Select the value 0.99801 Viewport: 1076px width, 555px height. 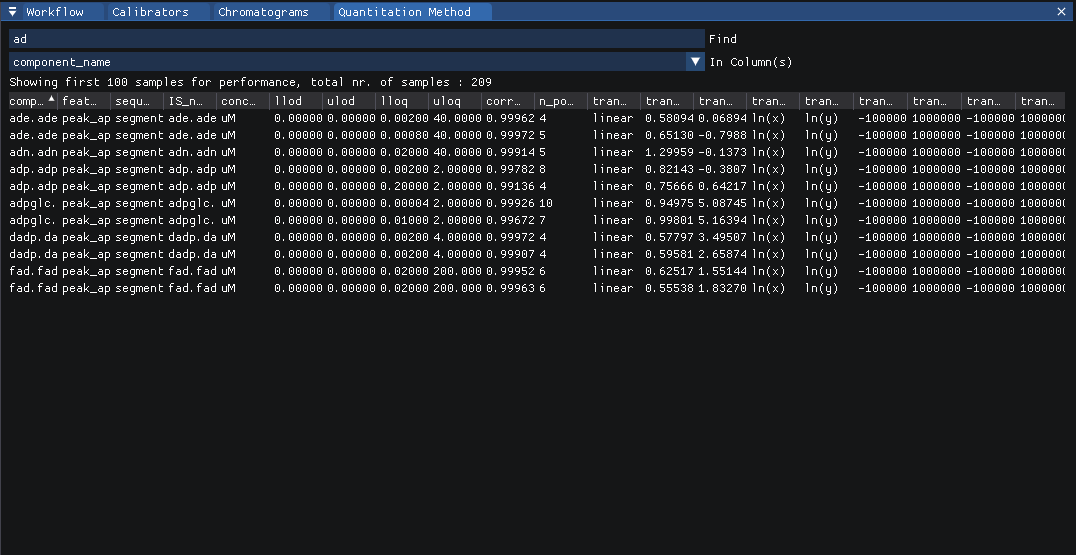click(x=669, y=220)
